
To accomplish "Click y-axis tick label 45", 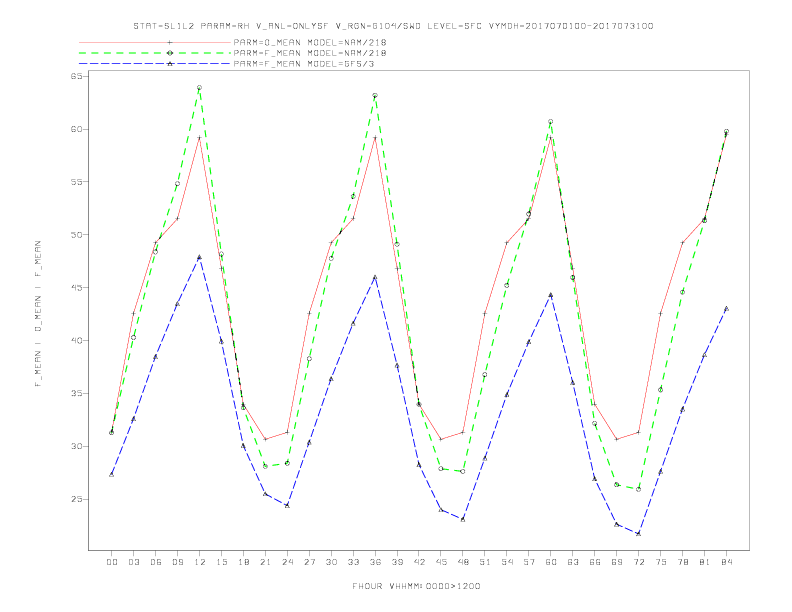I will tap(76, 288).
